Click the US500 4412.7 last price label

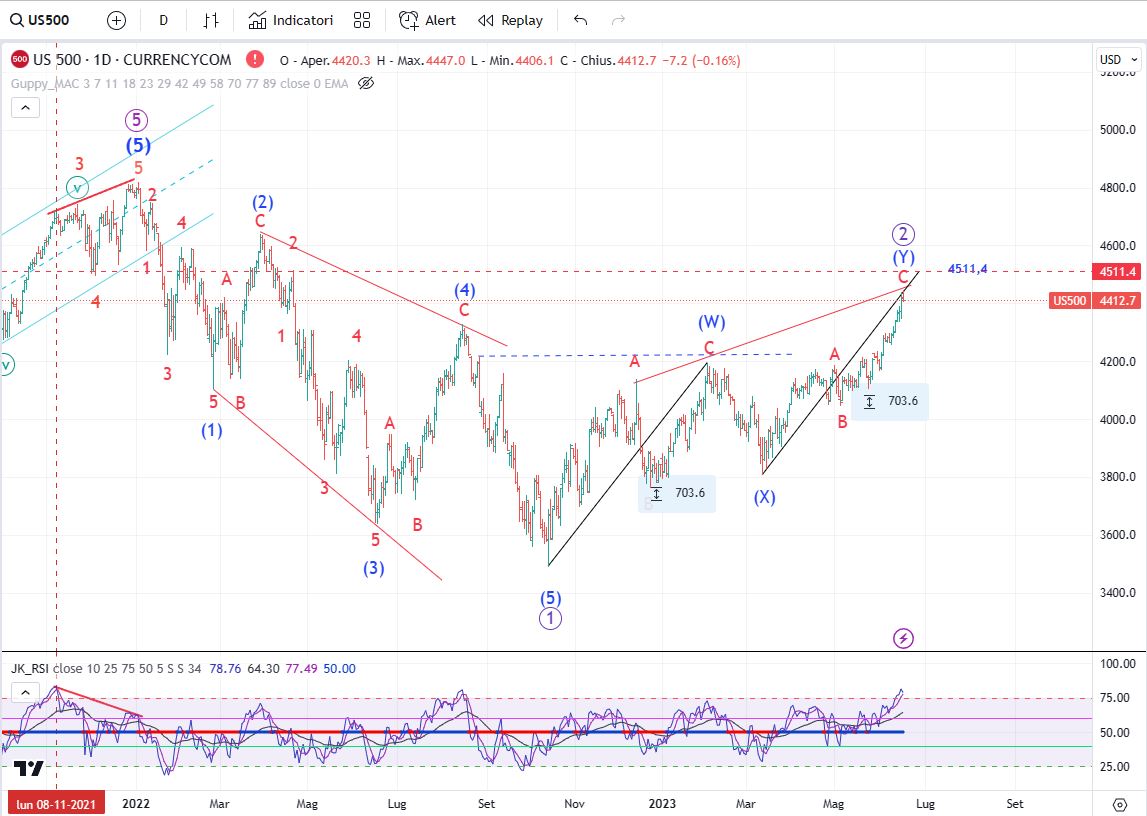click(x=1095, y=301)
